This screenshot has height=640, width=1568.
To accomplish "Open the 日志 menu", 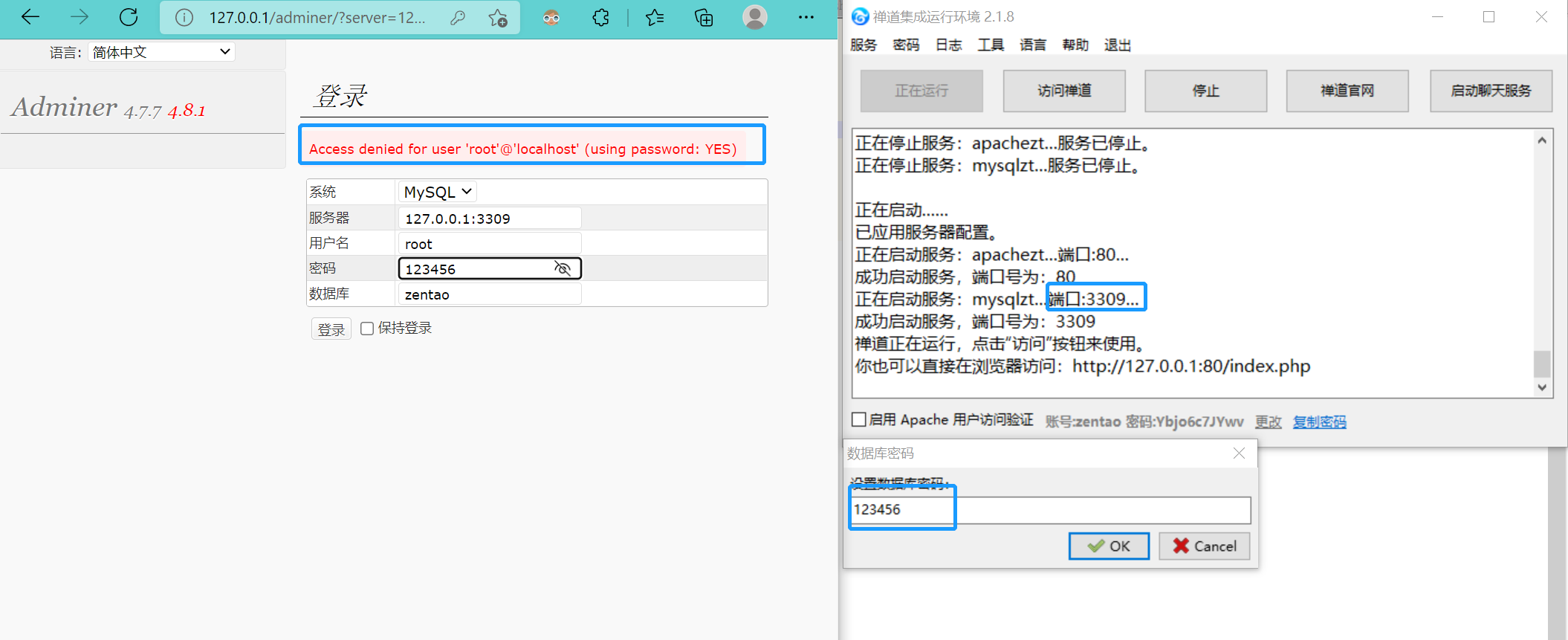I will [x=948, y=45].
